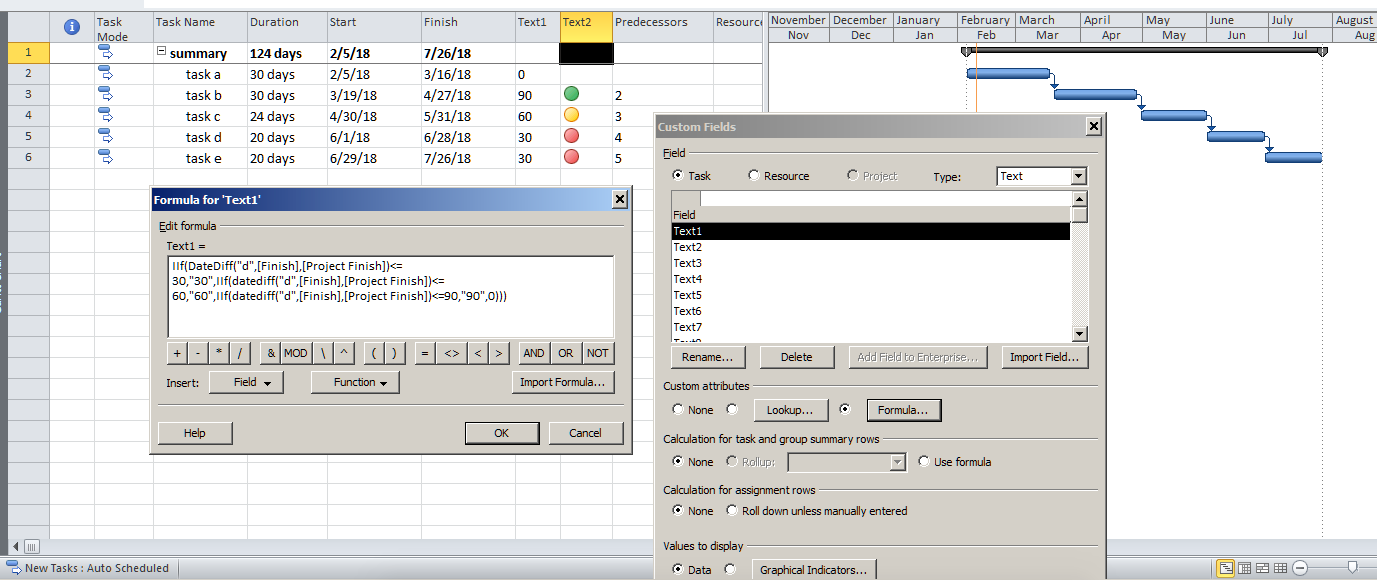1377x580 pixels.
Task: Select the Lookup radio button
Action: click(x=733, y=410)
